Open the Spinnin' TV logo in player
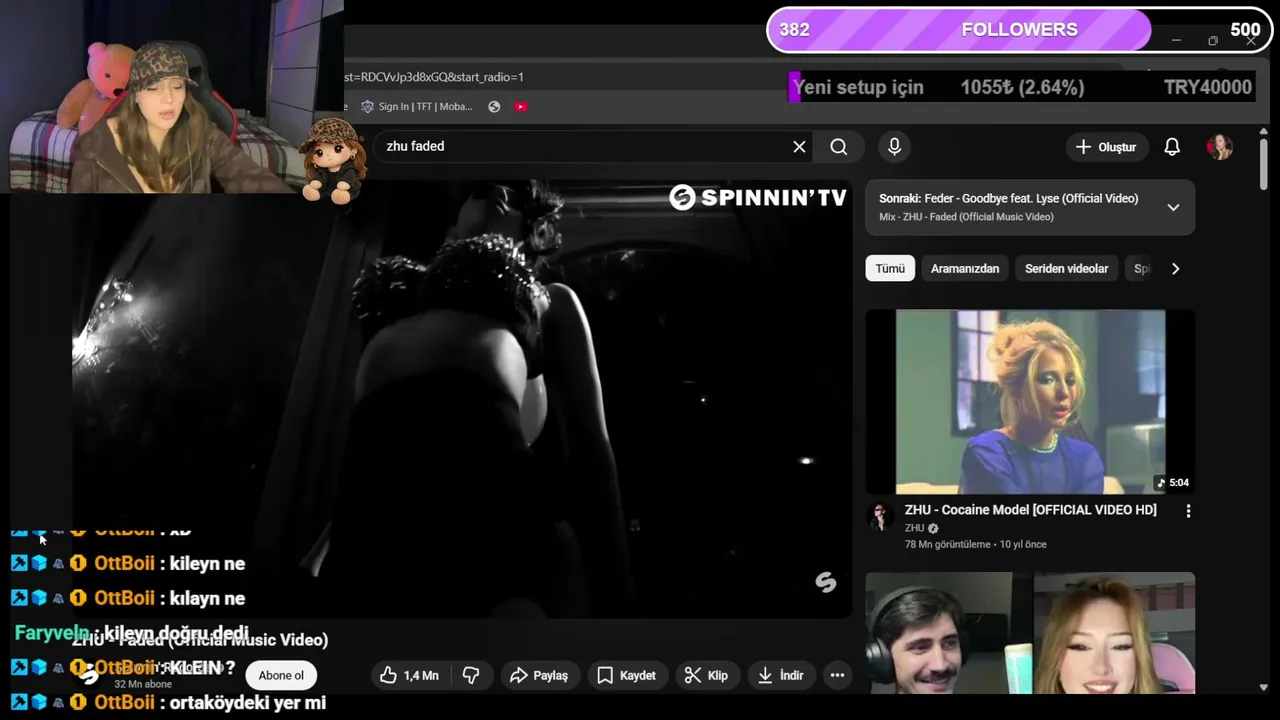This screenshot has height=720, width=1280. pyautogui.click(x=757, y=198)
